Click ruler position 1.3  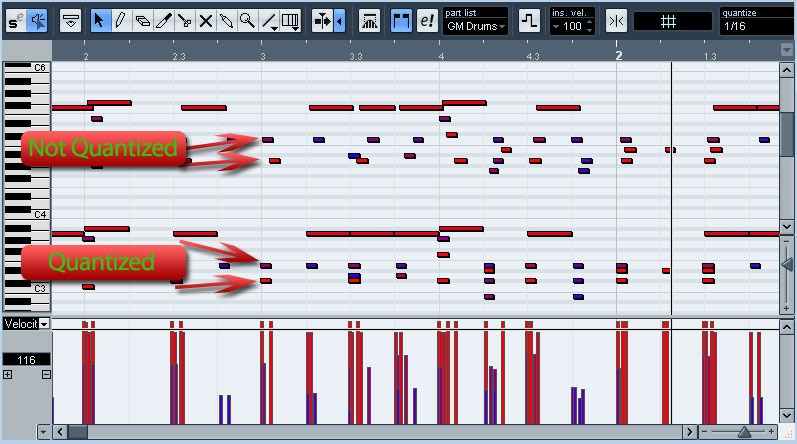[710, 56]
